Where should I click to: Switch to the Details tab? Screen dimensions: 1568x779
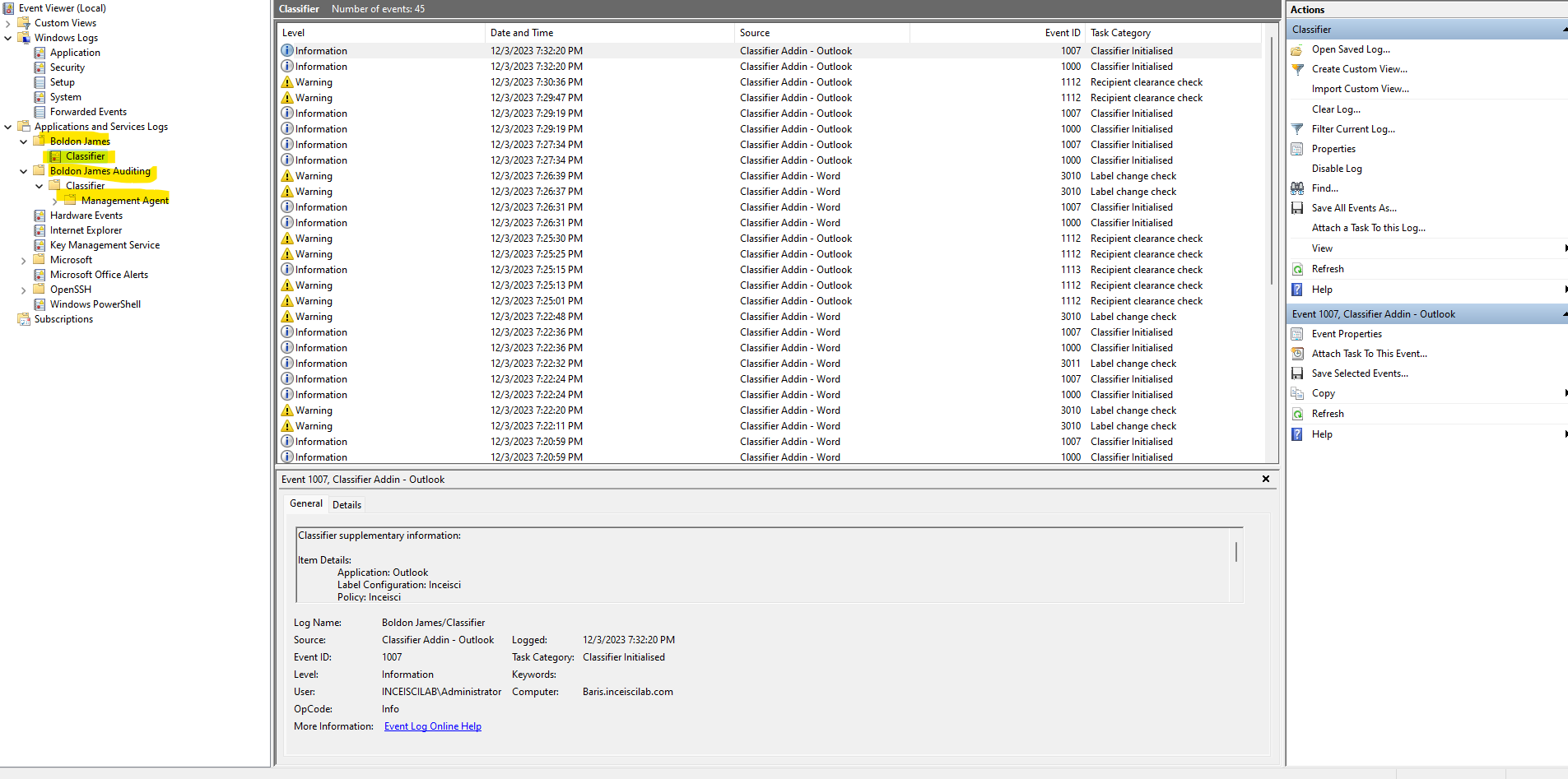pyautogui.click(x=347, y=505)
